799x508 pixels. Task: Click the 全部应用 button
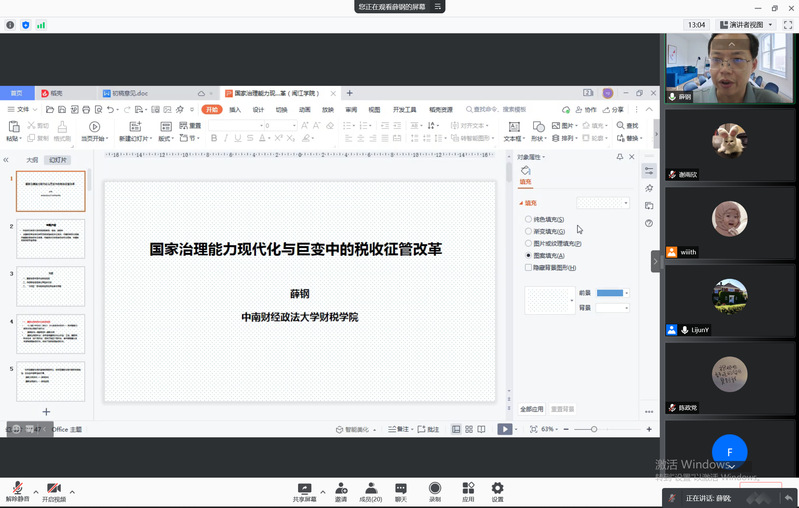[532, 409]
